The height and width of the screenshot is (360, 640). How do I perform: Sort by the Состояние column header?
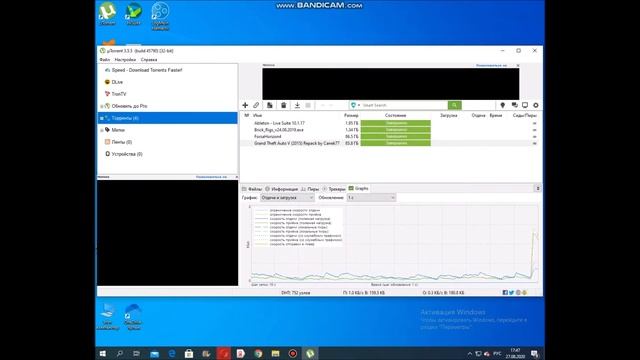tap(396, 116)
